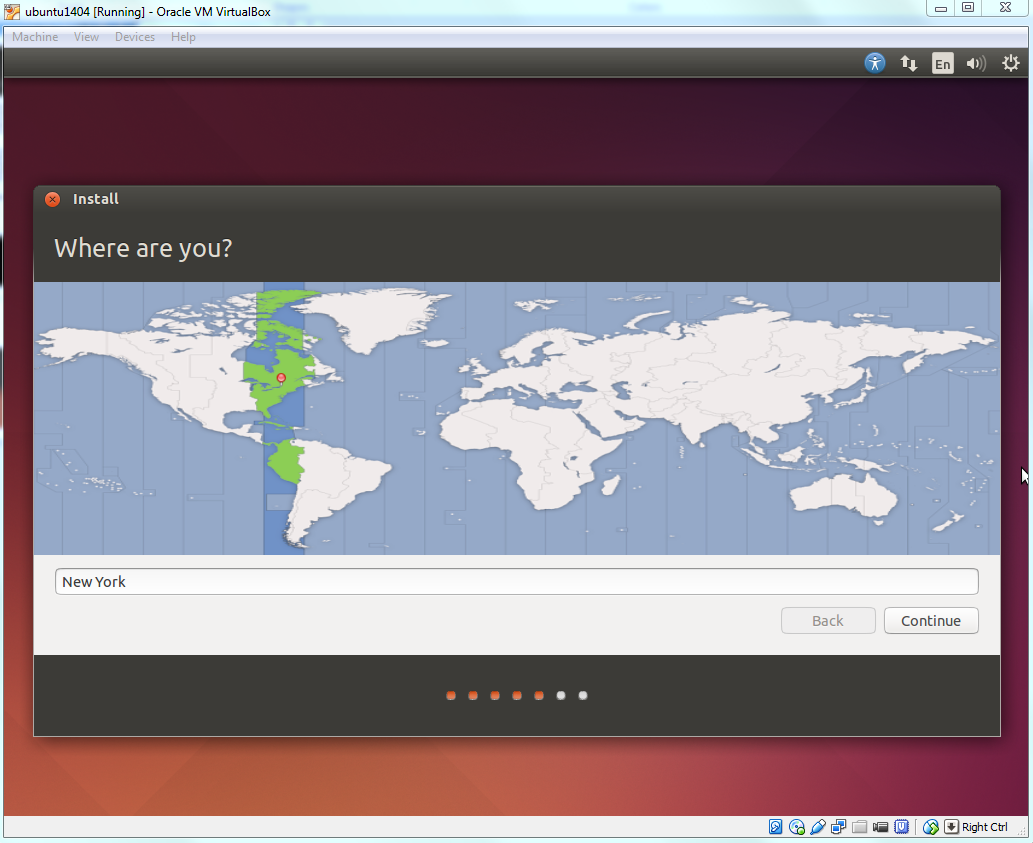Open the sound volume indicator

pos(976,63)
